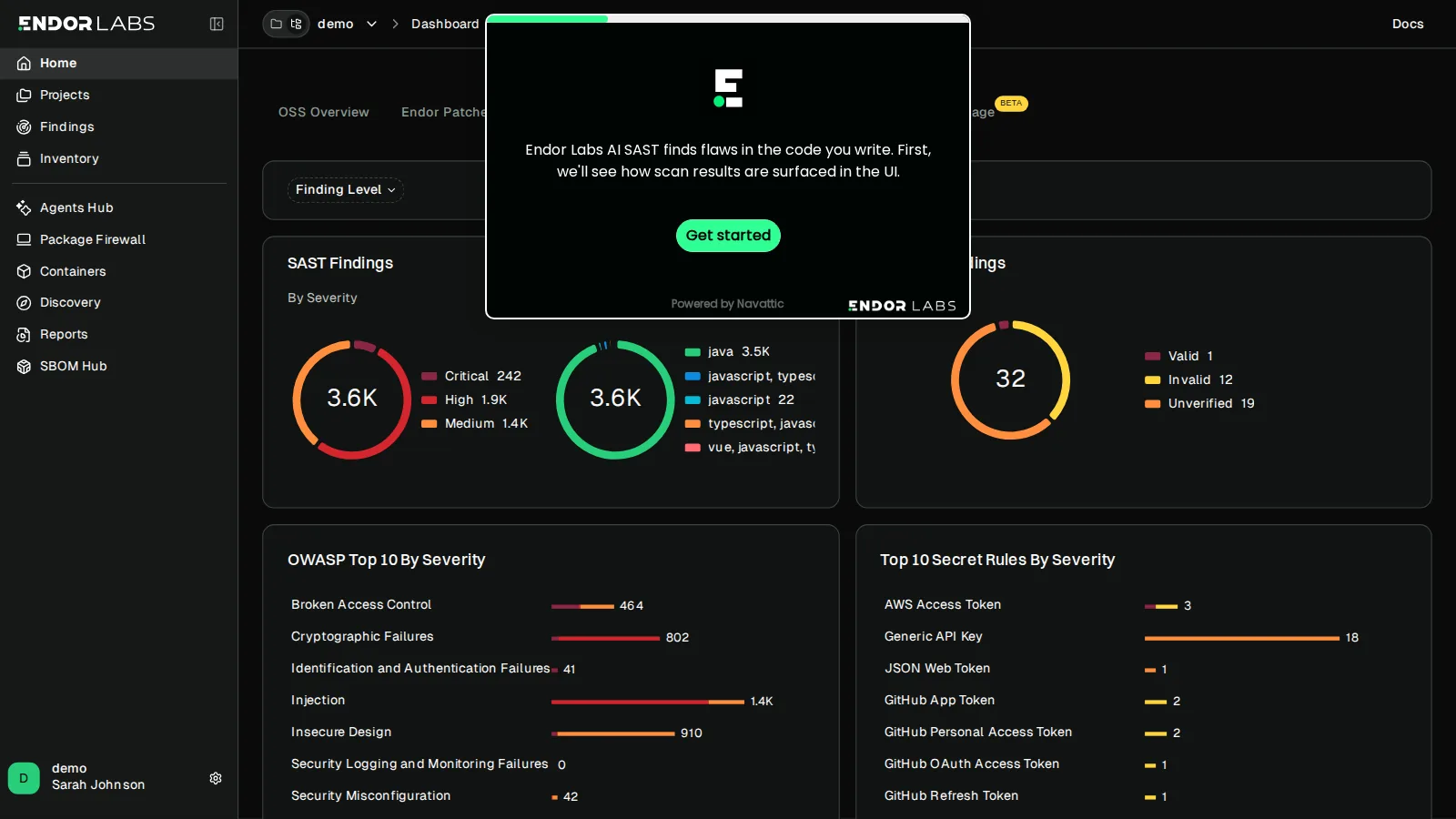Open the Docs link
1456x819 pixels.
1408,25
